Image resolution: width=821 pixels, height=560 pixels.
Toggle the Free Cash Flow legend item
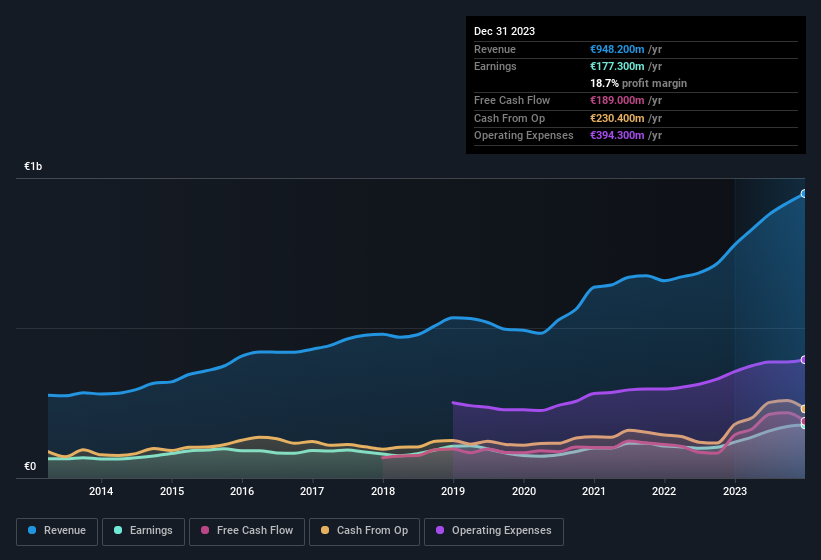(247, 531)
